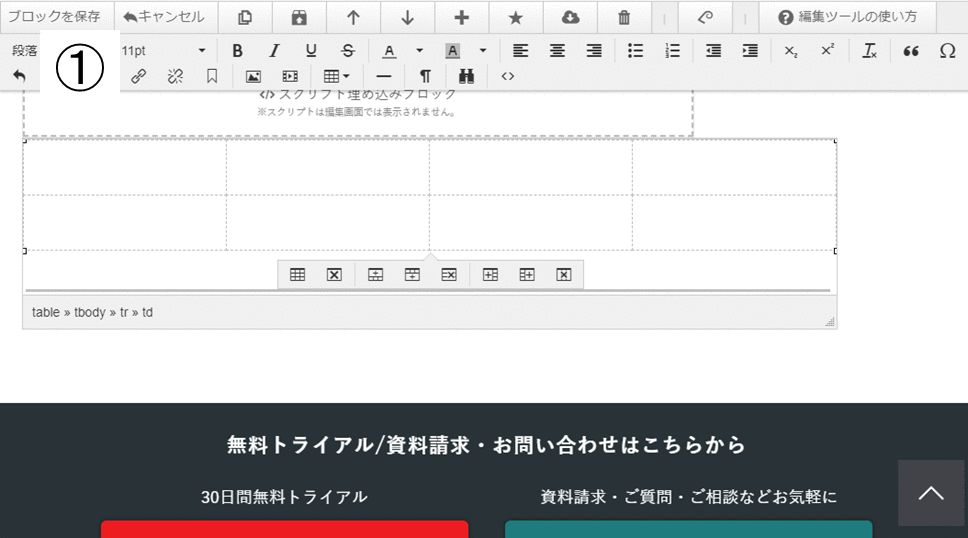The width and height of the screenshot is (968, 538).
Task: Insert a numbered list
Action: (672, 51)
